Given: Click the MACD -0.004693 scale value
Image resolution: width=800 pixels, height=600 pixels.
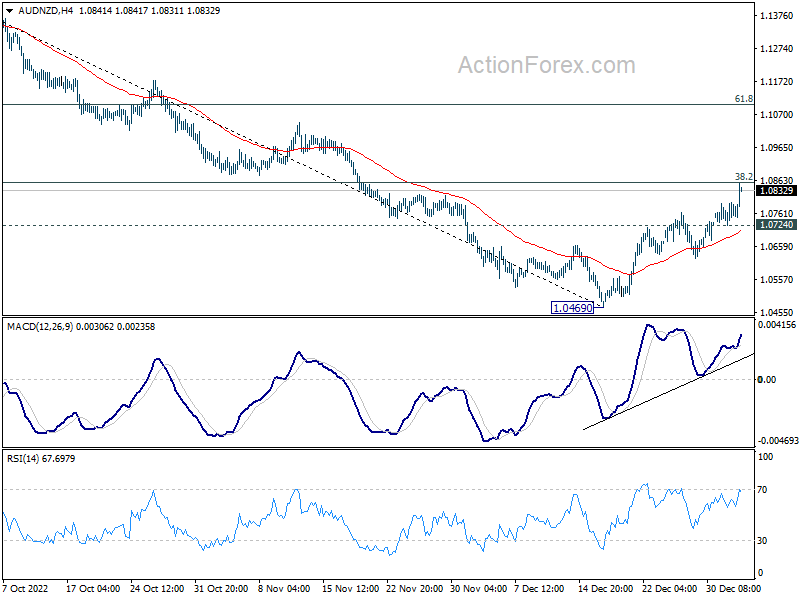Looking at the screenshot, I should pyautogui.click(x=778, y=440).
